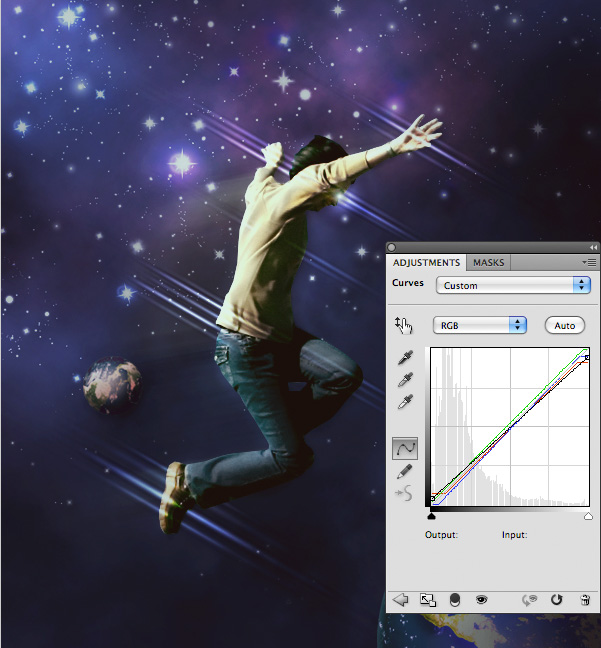Pick the white point eyedropper

coord(405,401)
